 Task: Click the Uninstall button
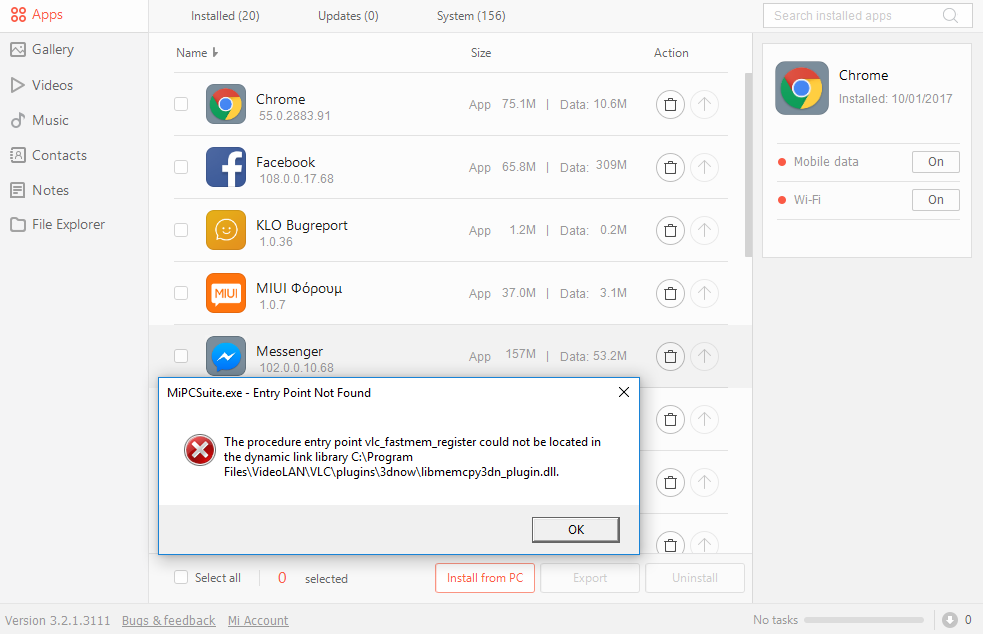tap(695, 578)
